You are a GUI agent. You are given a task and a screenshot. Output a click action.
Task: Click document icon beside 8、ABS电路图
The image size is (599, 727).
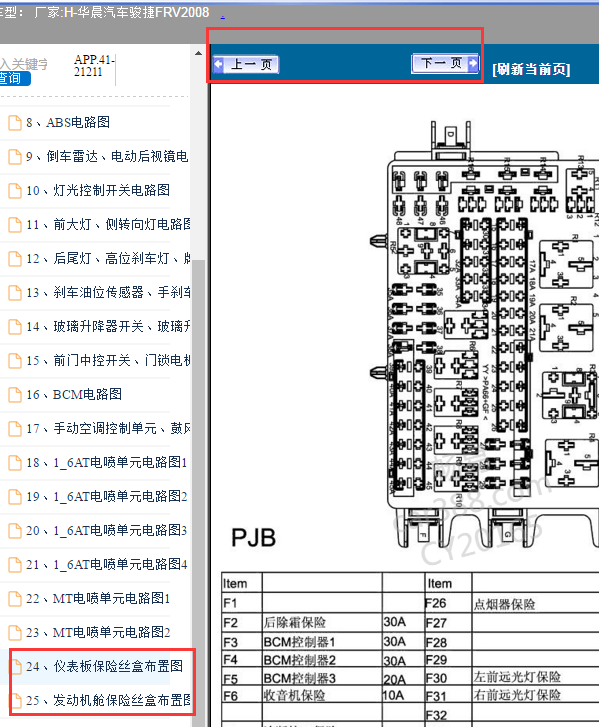[x=15, y=123]
